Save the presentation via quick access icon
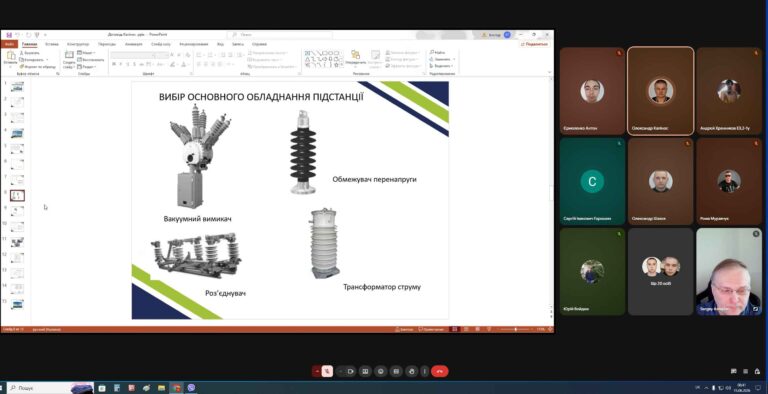This screenshot has height=394, width=768. (x=9, y=35)
